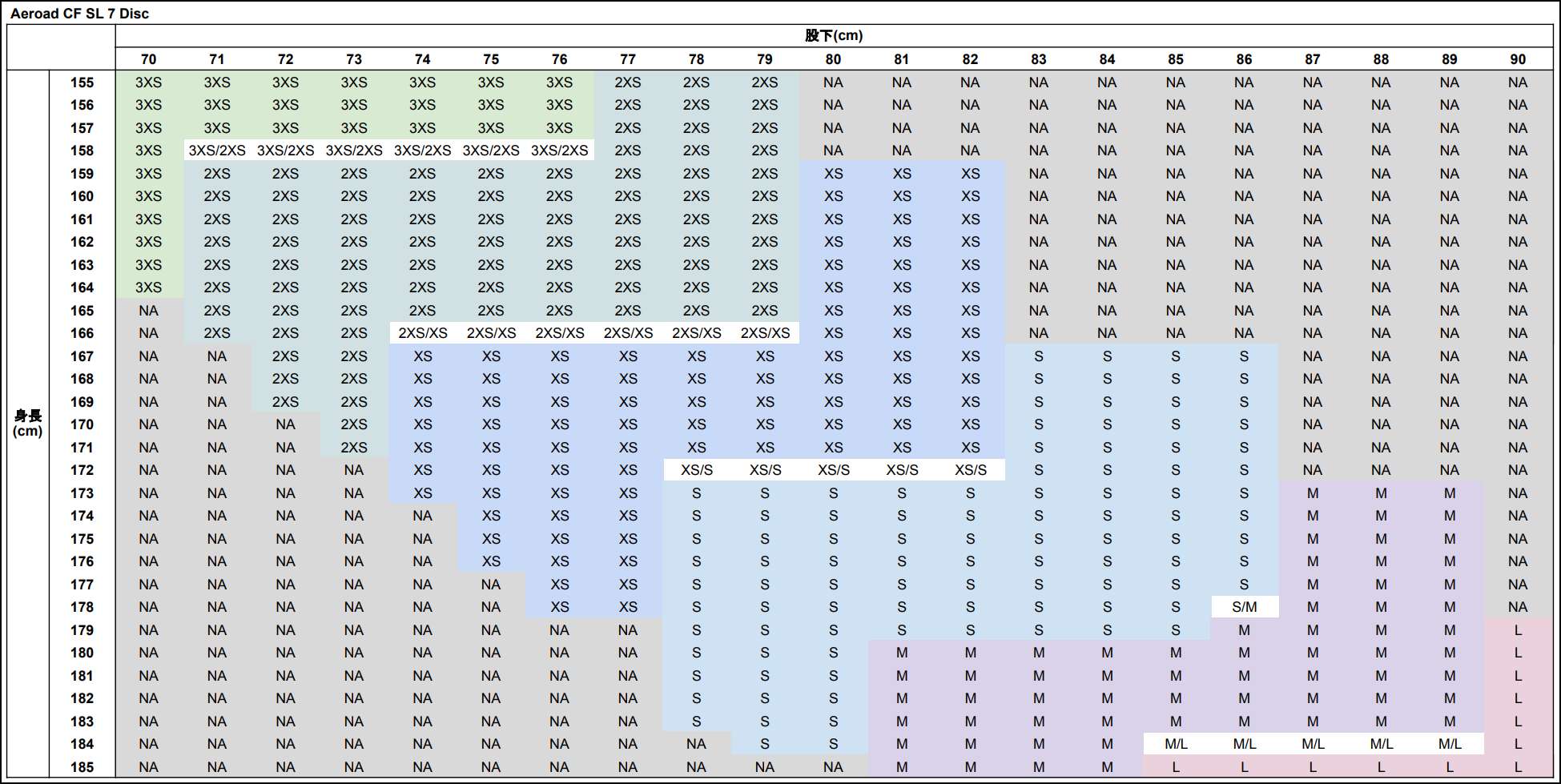This screenshot has height=784, width=1561.
Task: Click the NA cell at height 178, inseam 90
Action: (1518, 607)
